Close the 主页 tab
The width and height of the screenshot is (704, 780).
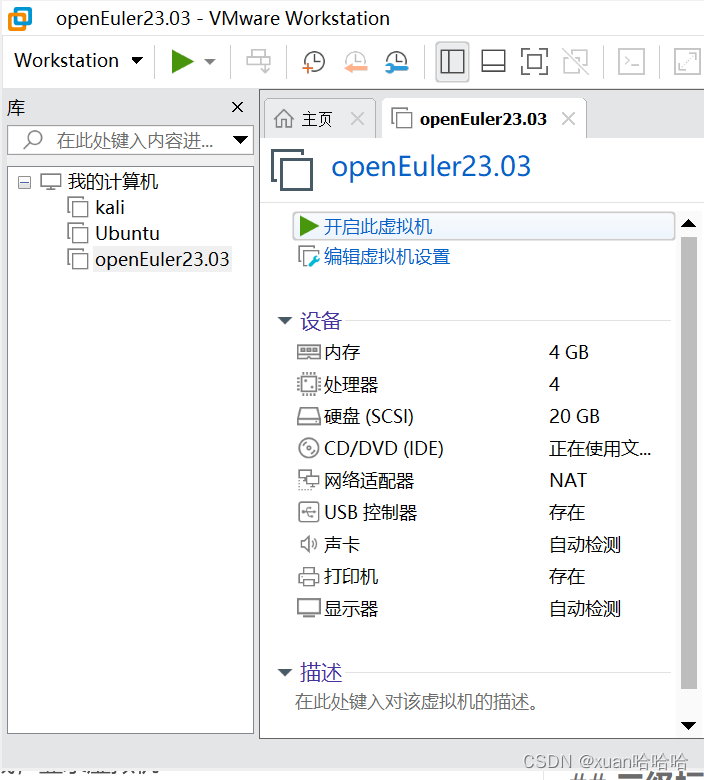pyautogui.click(x=357, y=119)
